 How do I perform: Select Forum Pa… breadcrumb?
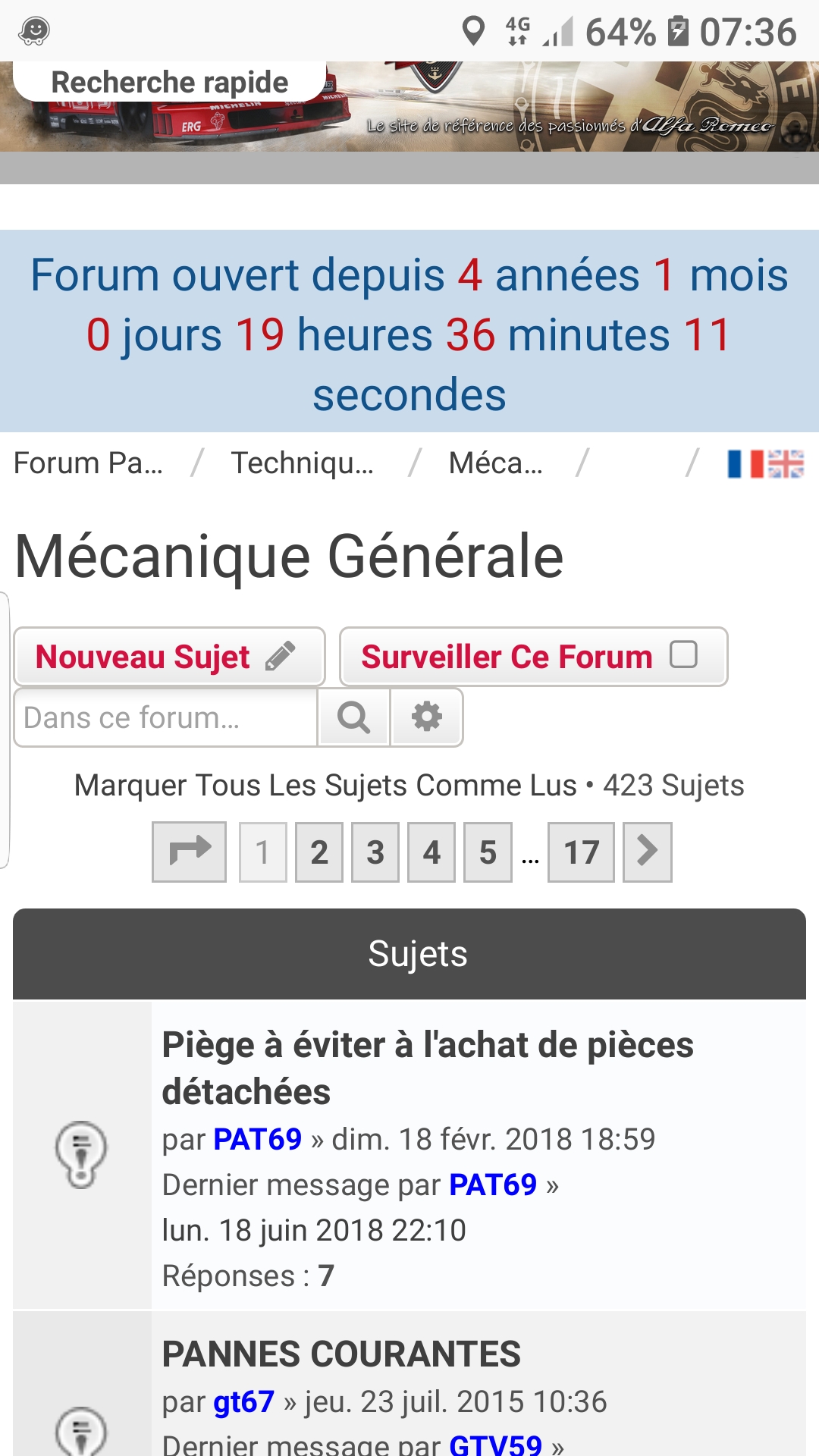click(x=89, y=463)
